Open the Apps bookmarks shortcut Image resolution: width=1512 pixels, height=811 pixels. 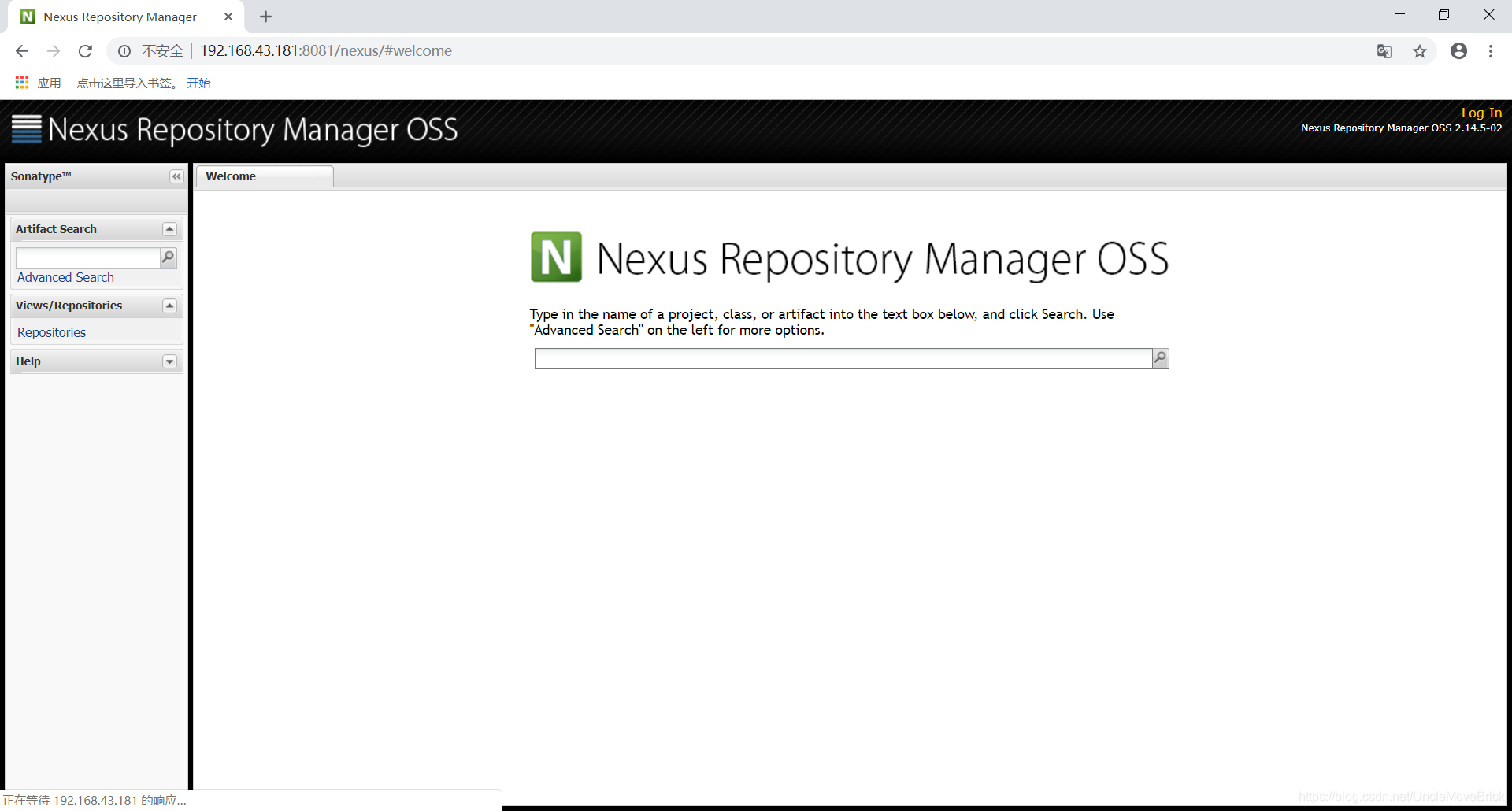point(38,83)
